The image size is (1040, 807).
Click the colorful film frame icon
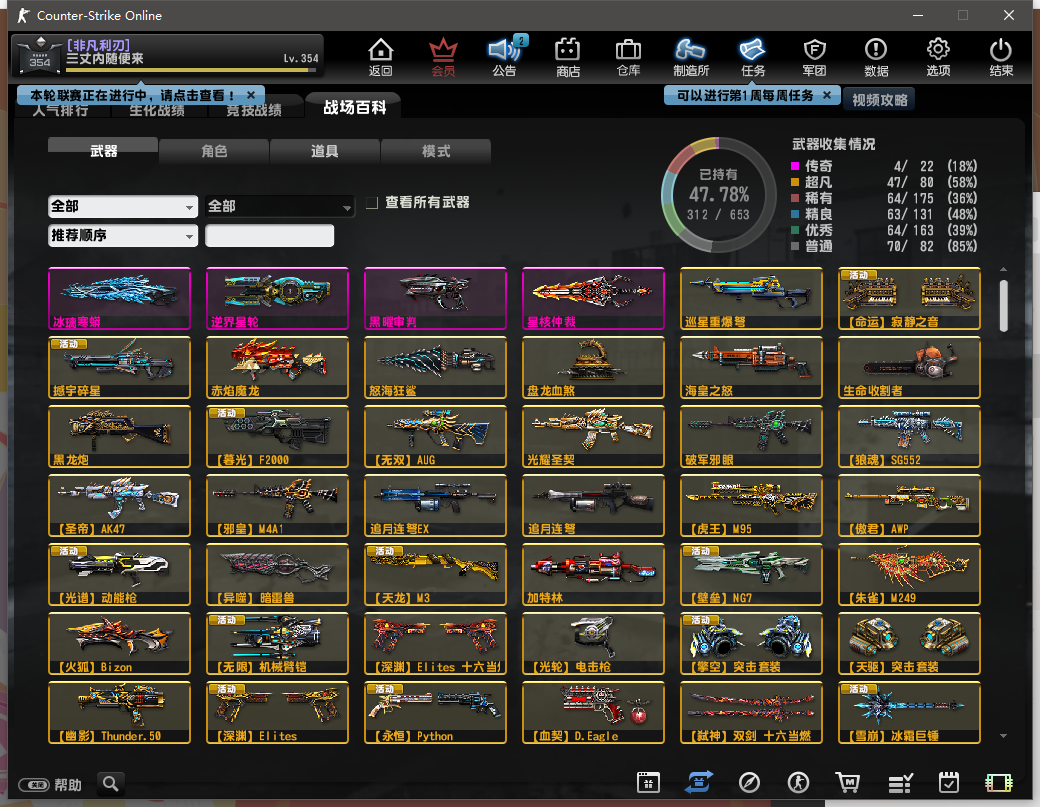(999, 783)
